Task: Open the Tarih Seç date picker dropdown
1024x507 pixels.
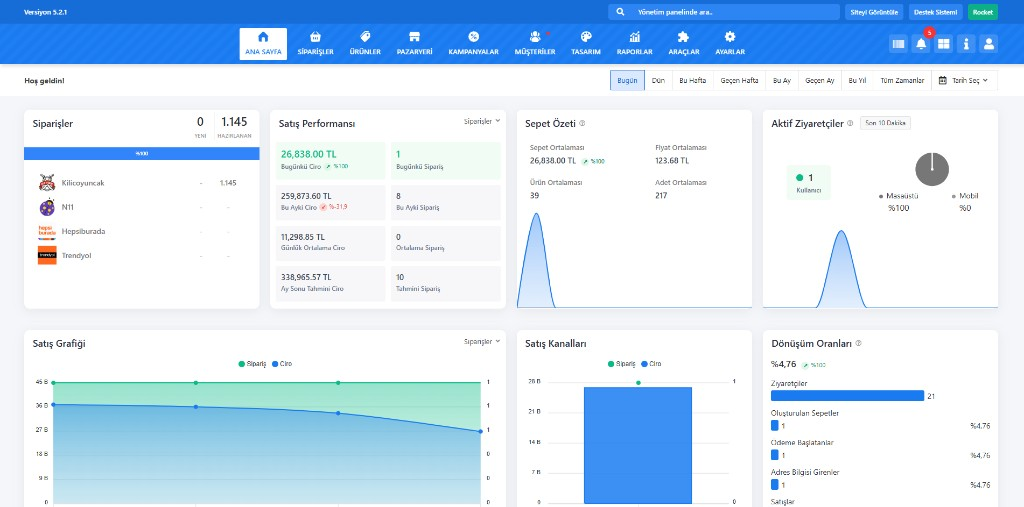Action: point(964,80)
